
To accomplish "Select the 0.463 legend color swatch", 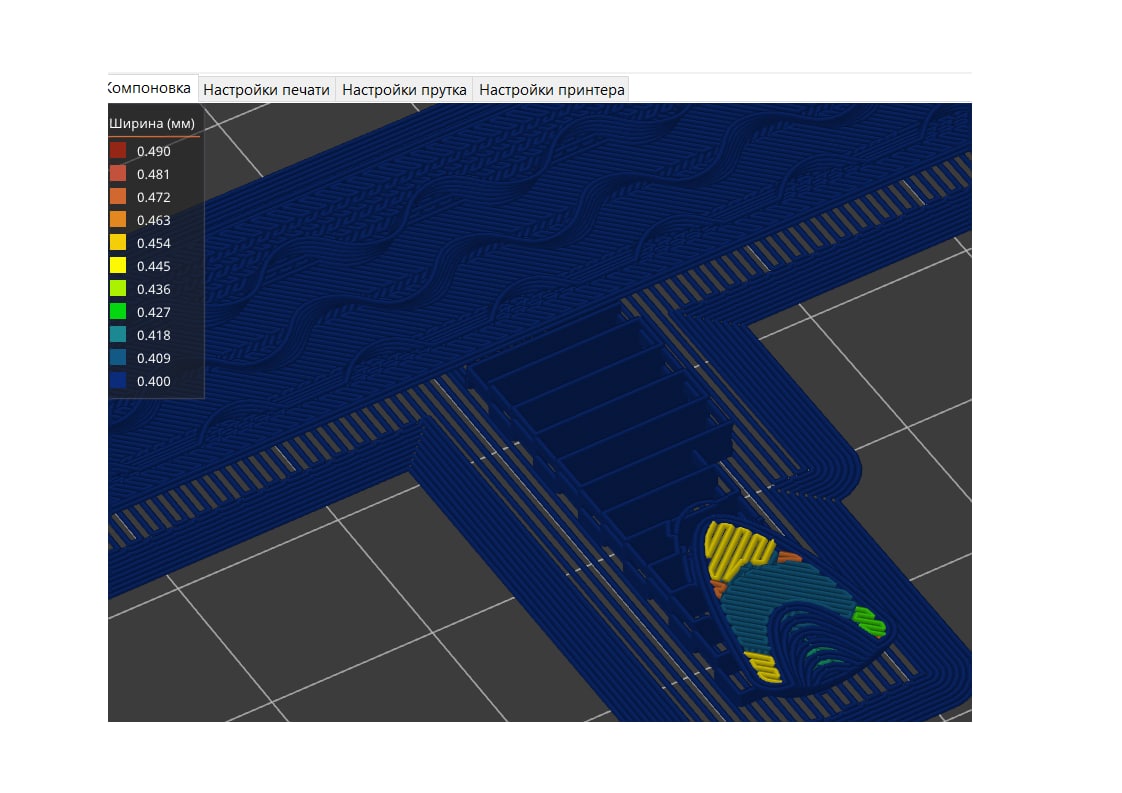I will 118,219.
